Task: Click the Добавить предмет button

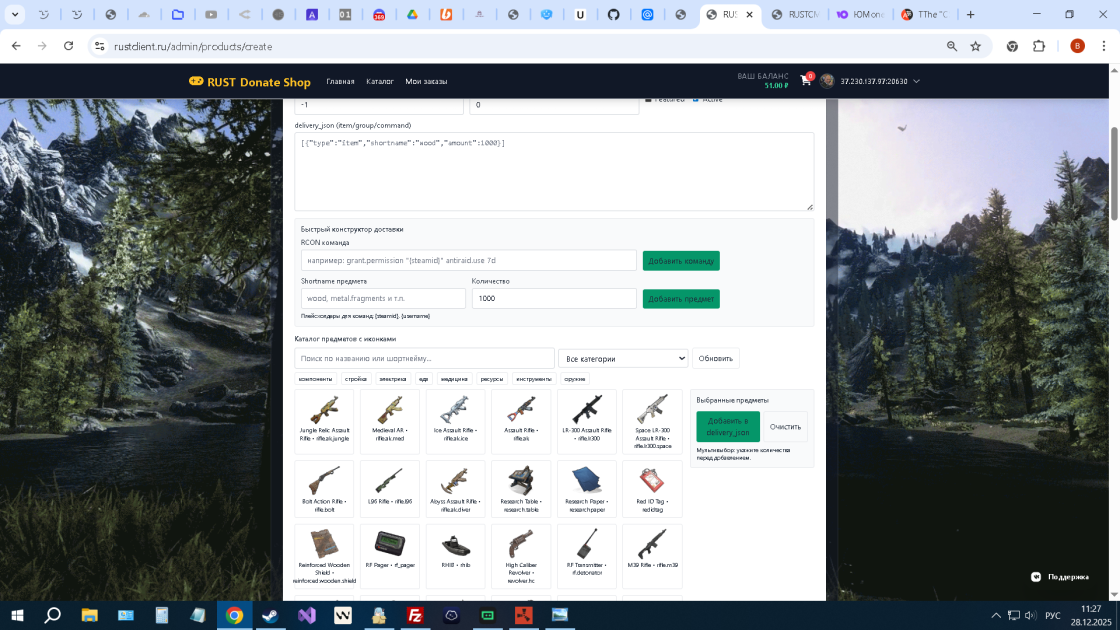Action: (x=681, y=299)
